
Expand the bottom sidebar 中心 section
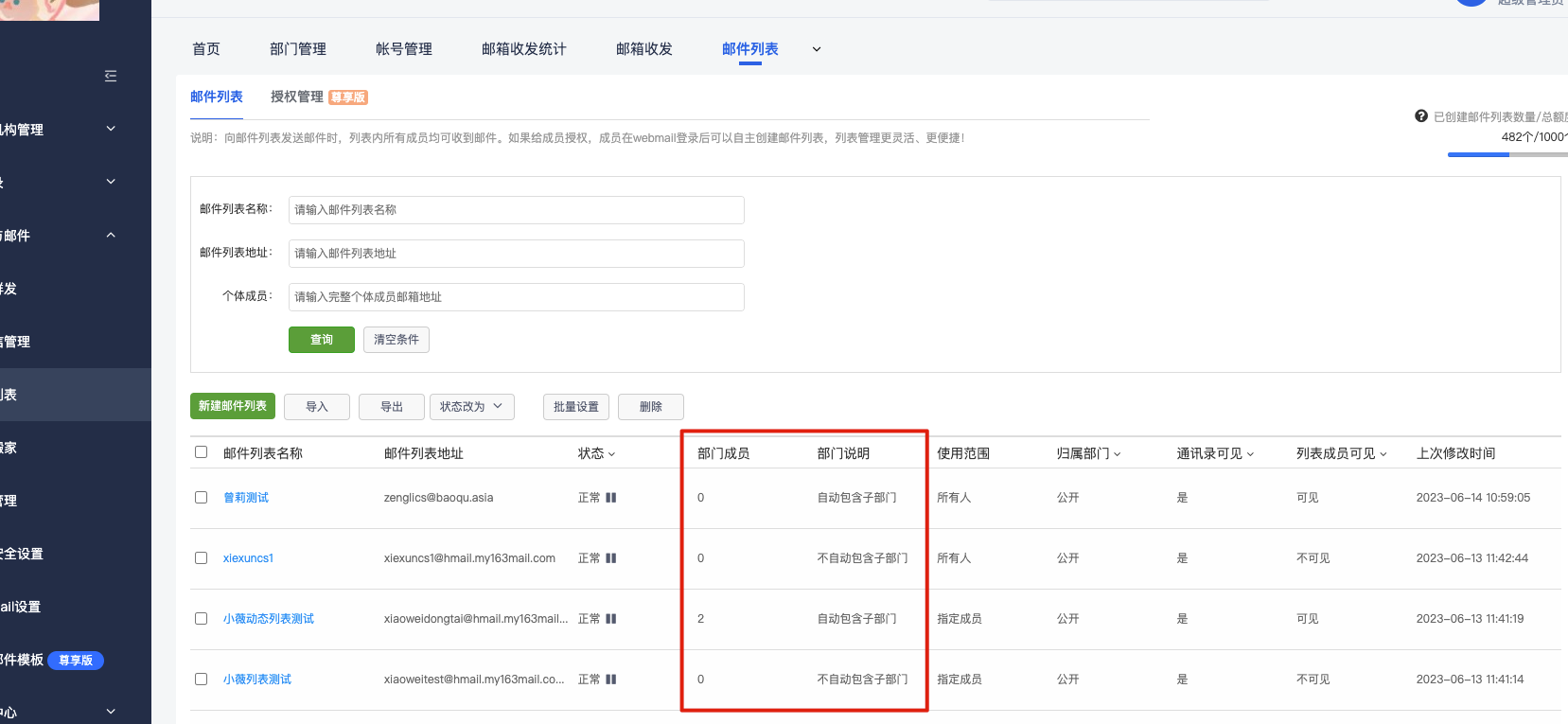coord(111,712)
